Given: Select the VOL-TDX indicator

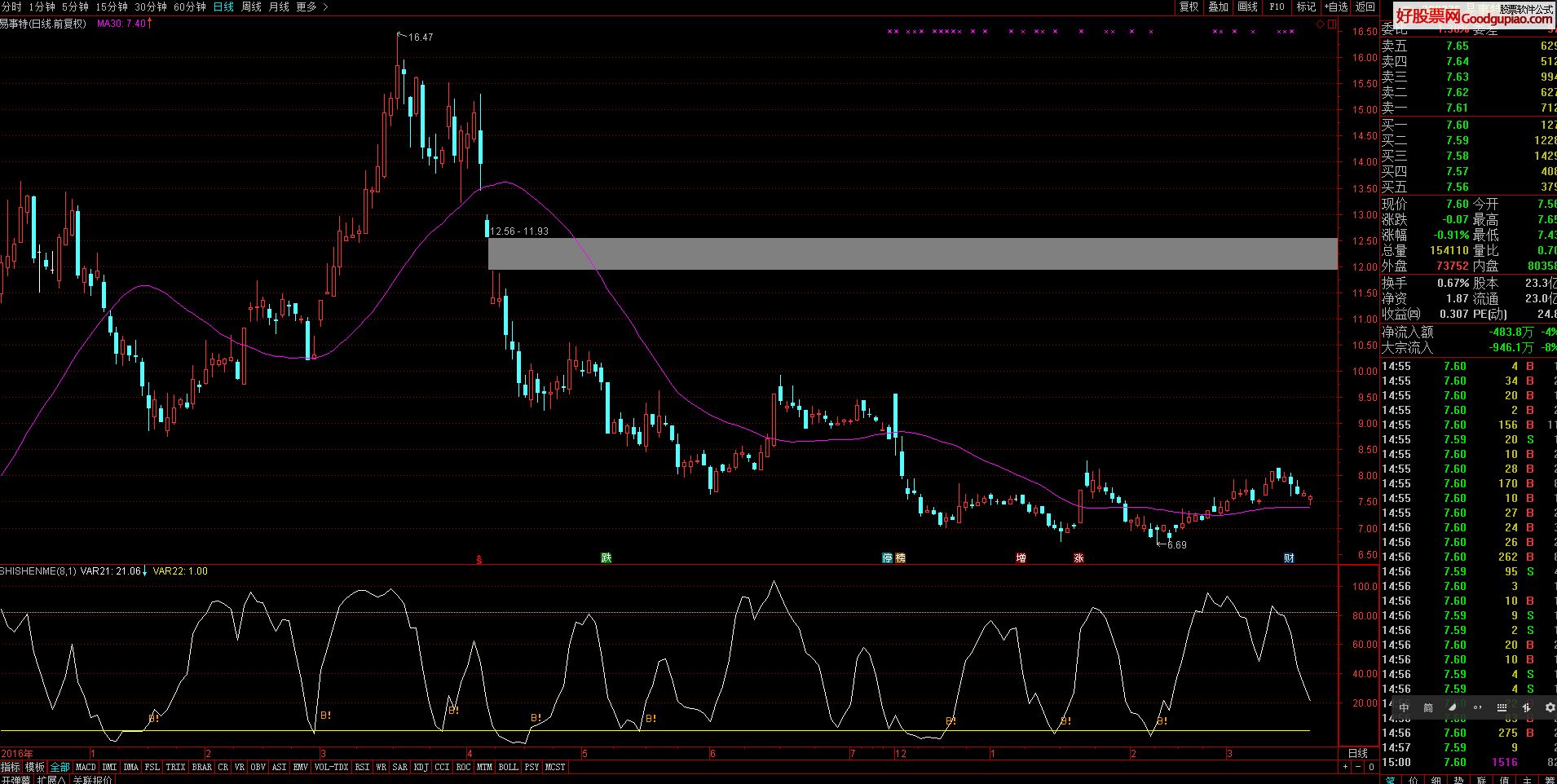Looking at the screenshot, I should click(x=332, y=767).
